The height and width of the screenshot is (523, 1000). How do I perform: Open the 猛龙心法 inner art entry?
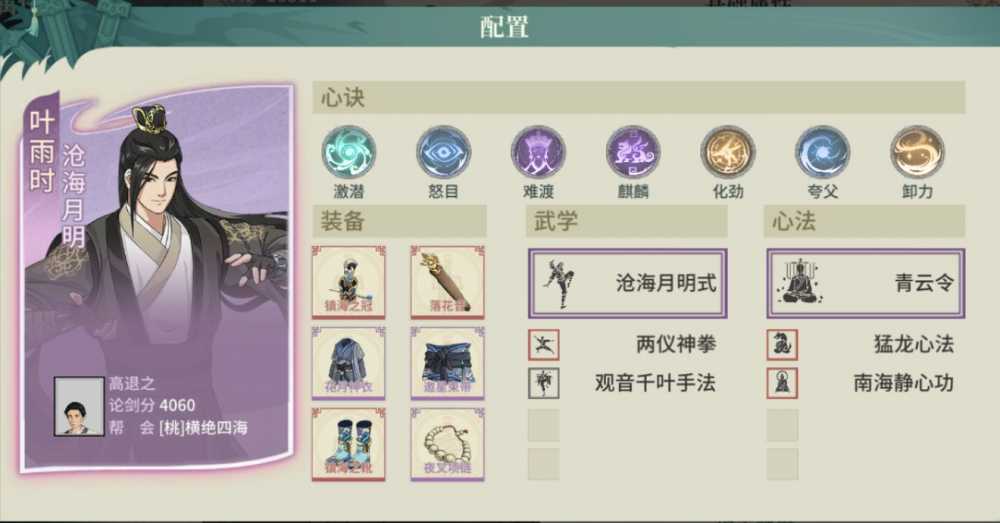[860, 345]
